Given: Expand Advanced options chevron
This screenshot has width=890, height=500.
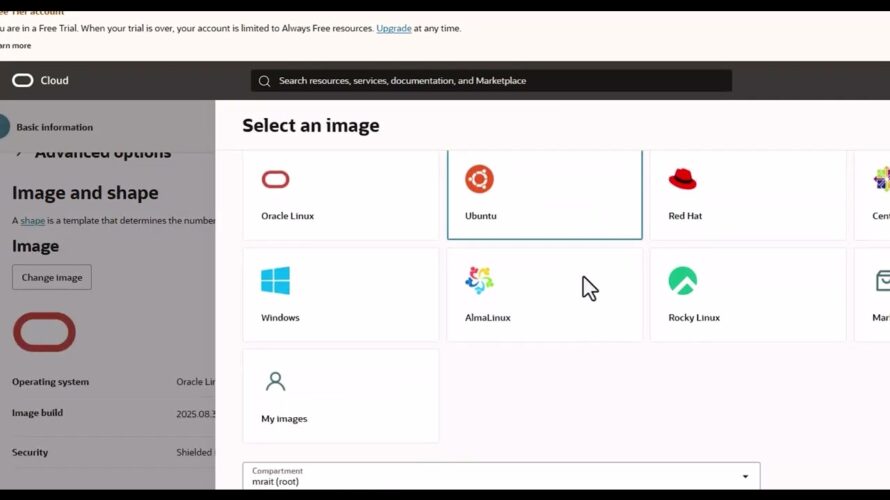Looking at the screenshot, I should tap(19, 153).
